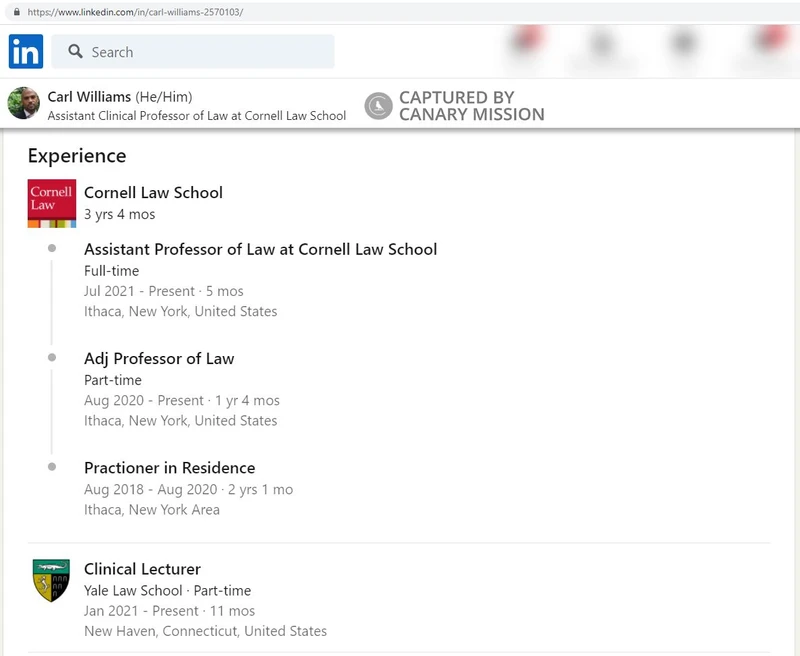Screen dimensions: 800x656
Task: Click the 'Part-time' label under Adj Professor
Action: point(113,381)
